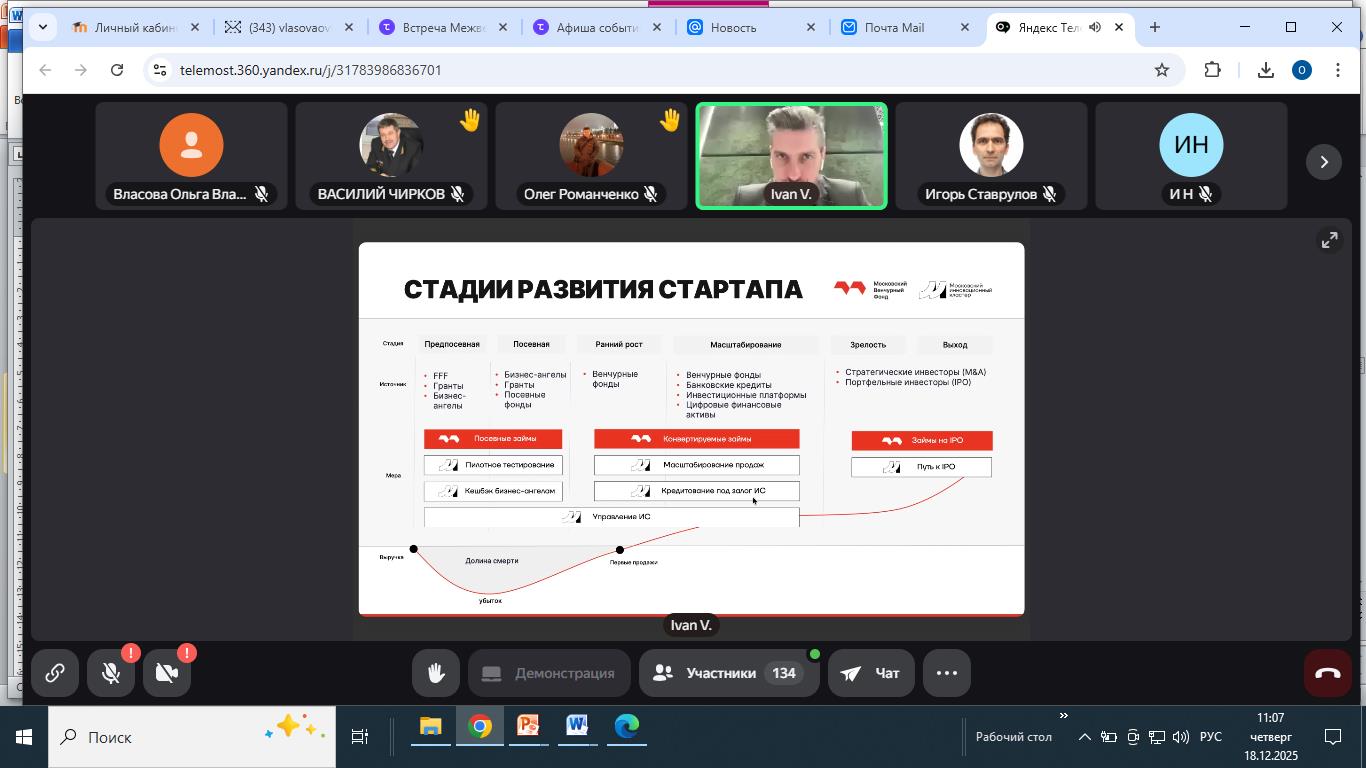Copy the meeting link via link icon
This screenshot has height=768, width=1366.
(55, 673)
